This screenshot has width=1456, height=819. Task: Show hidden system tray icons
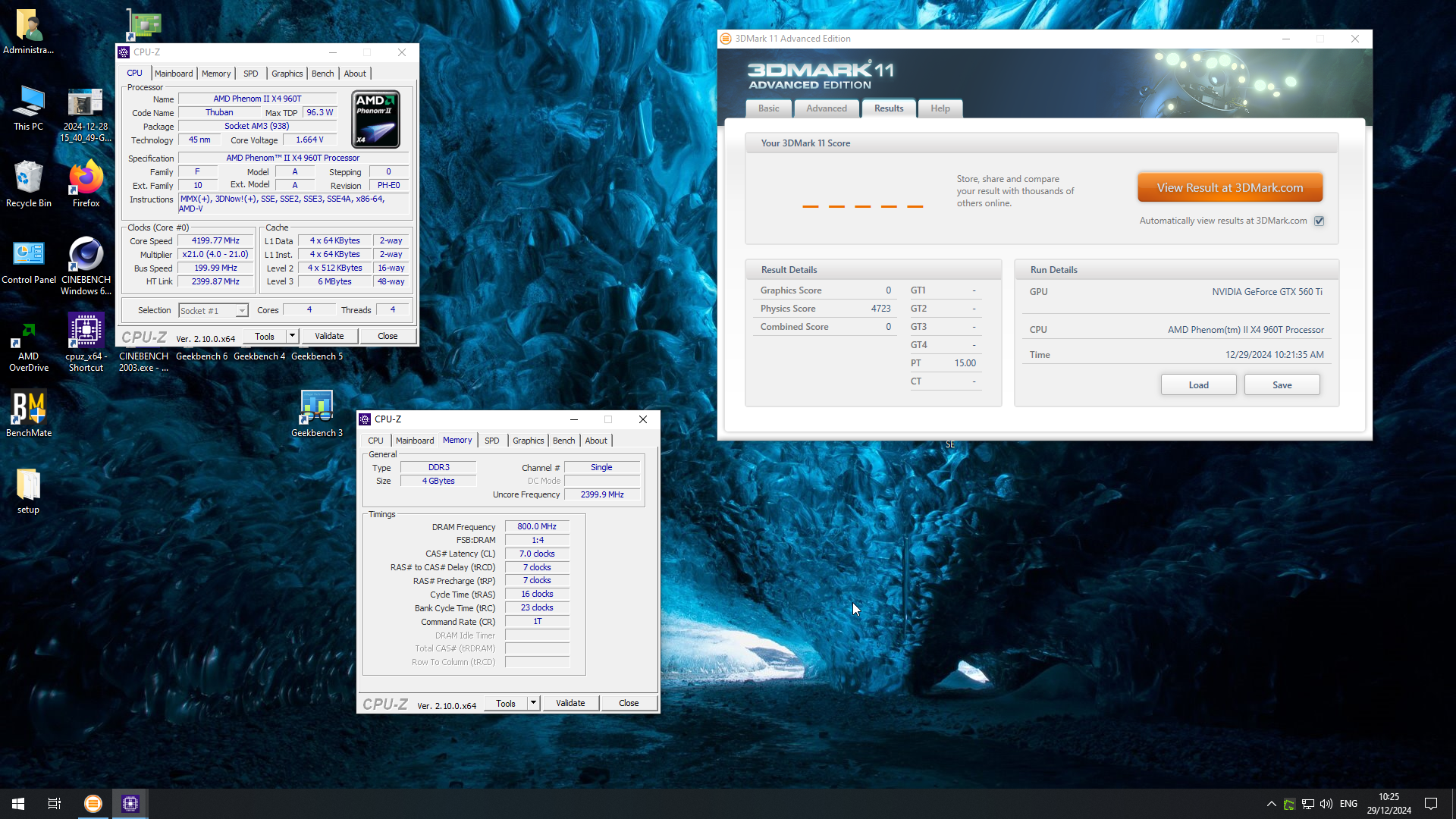tap(1271, 804)
